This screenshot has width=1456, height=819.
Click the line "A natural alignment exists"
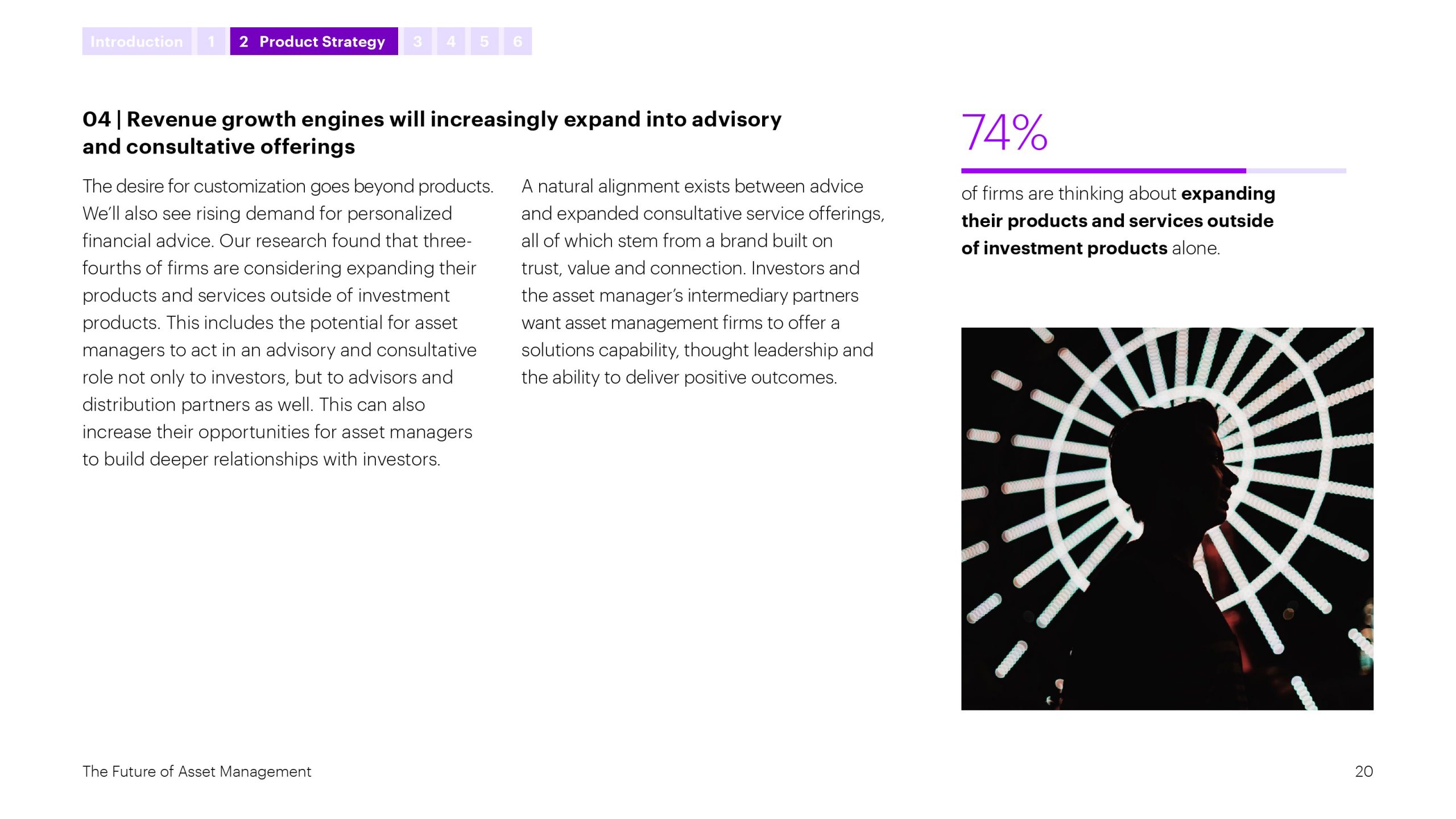(x=692, y=187)
